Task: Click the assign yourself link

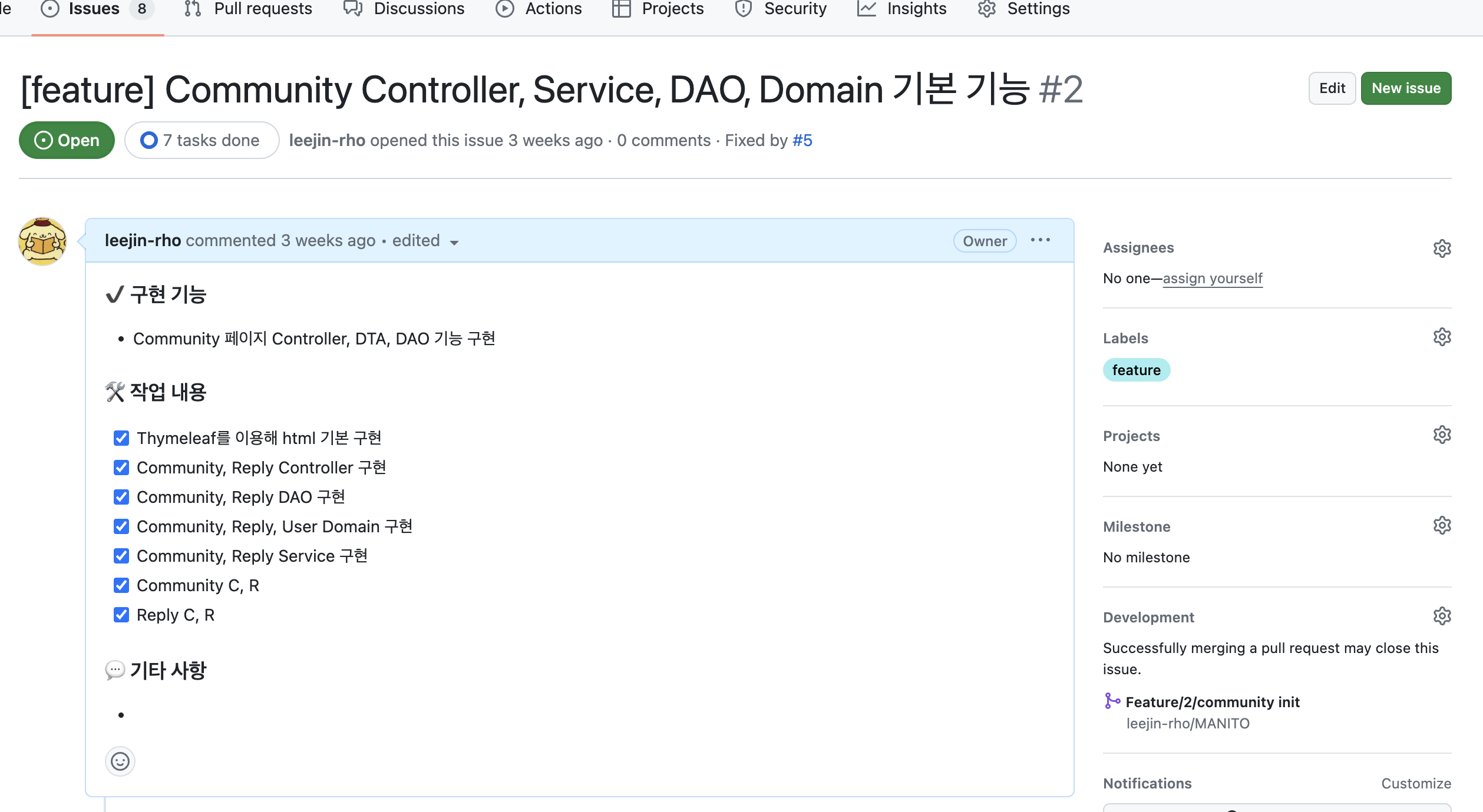Action: (x=1212, y=279)
